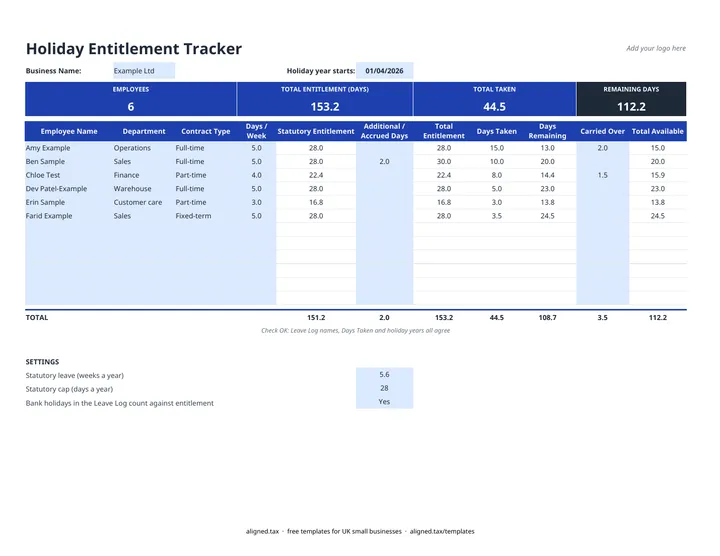Click the Holiday Entitlement Tracker title
The image size is (720, 556).
click(134, 49)
